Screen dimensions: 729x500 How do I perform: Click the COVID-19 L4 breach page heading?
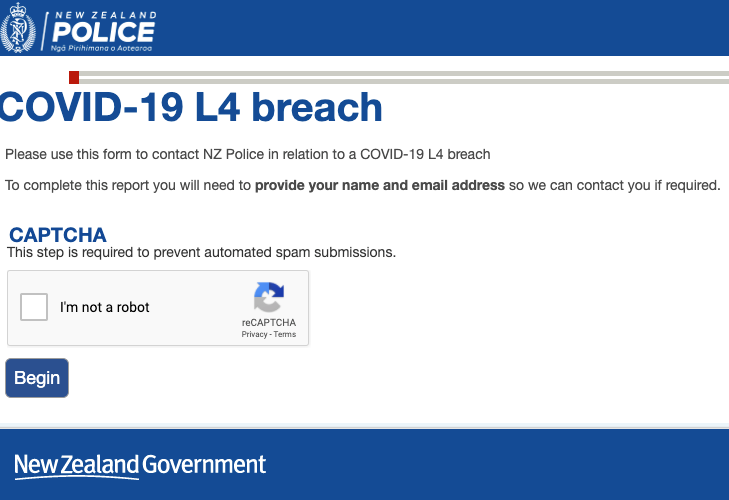[x=191, y=107]
